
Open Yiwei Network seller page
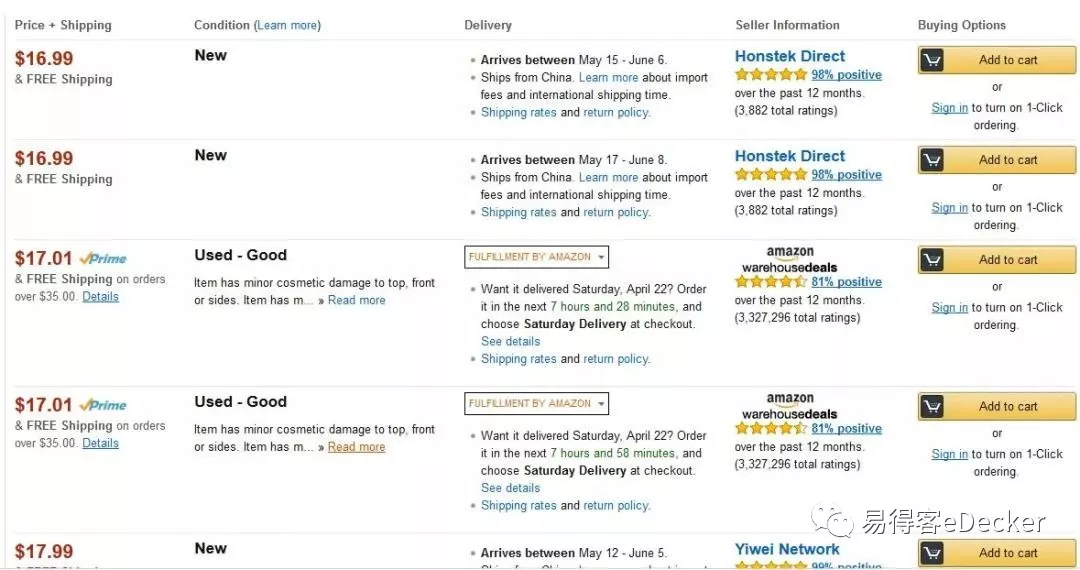787,549
